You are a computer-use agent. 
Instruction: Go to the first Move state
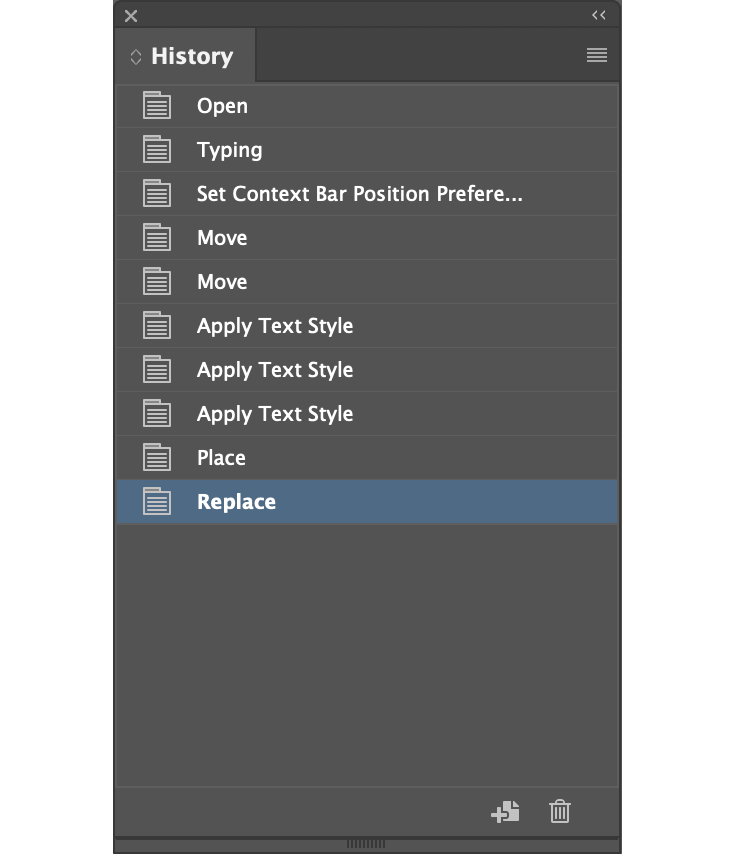pos(222,238)
